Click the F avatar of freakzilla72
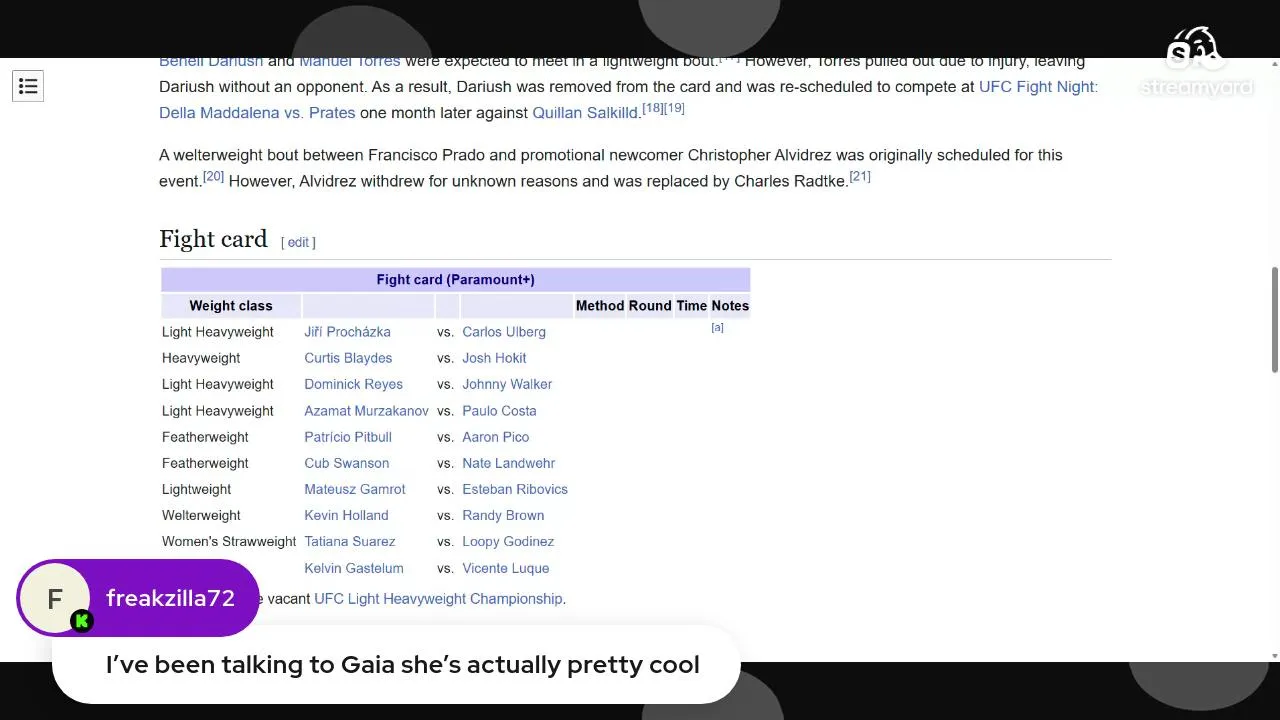 point(55,598)
